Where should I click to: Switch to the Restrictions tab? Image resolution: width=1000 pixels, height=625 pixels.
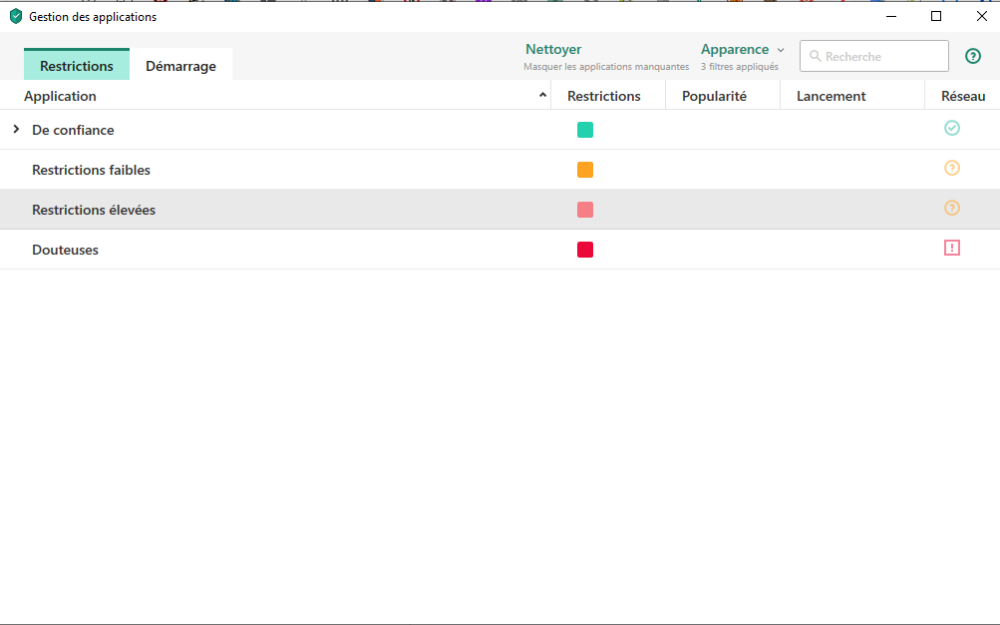[x=77, y=65]
